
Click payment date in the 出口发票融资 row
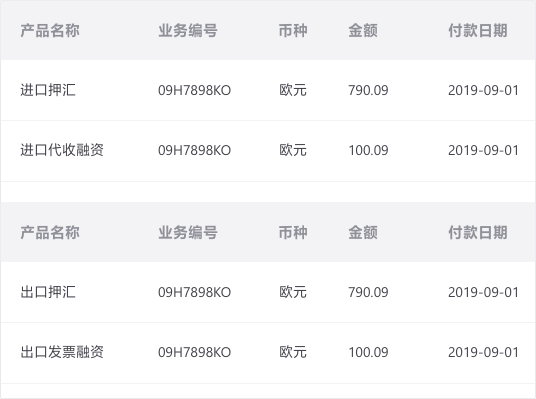[x=483, y=352]
